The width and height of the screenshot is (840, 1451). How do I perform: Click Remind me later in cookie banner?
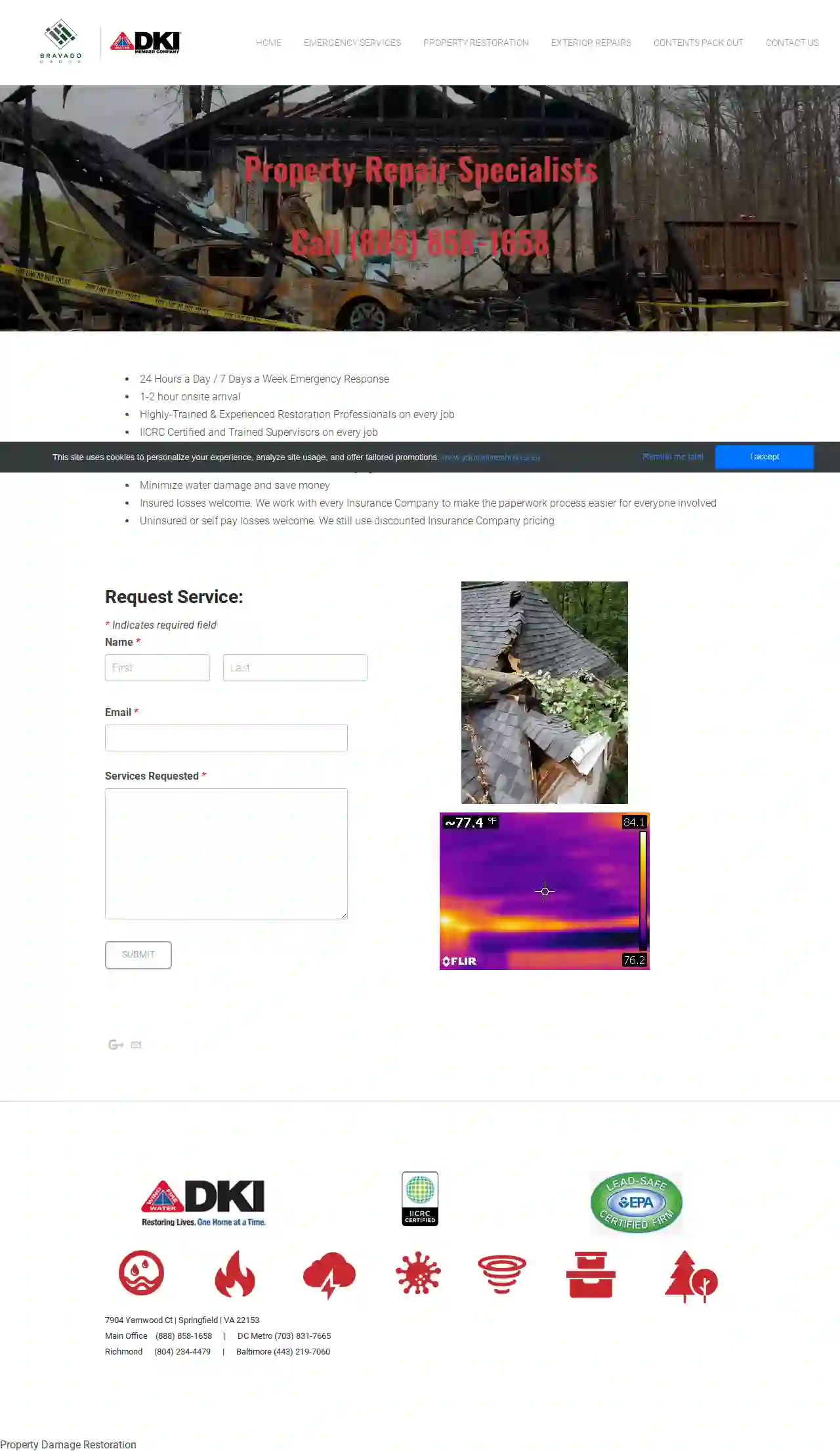(x=673, y=457)
